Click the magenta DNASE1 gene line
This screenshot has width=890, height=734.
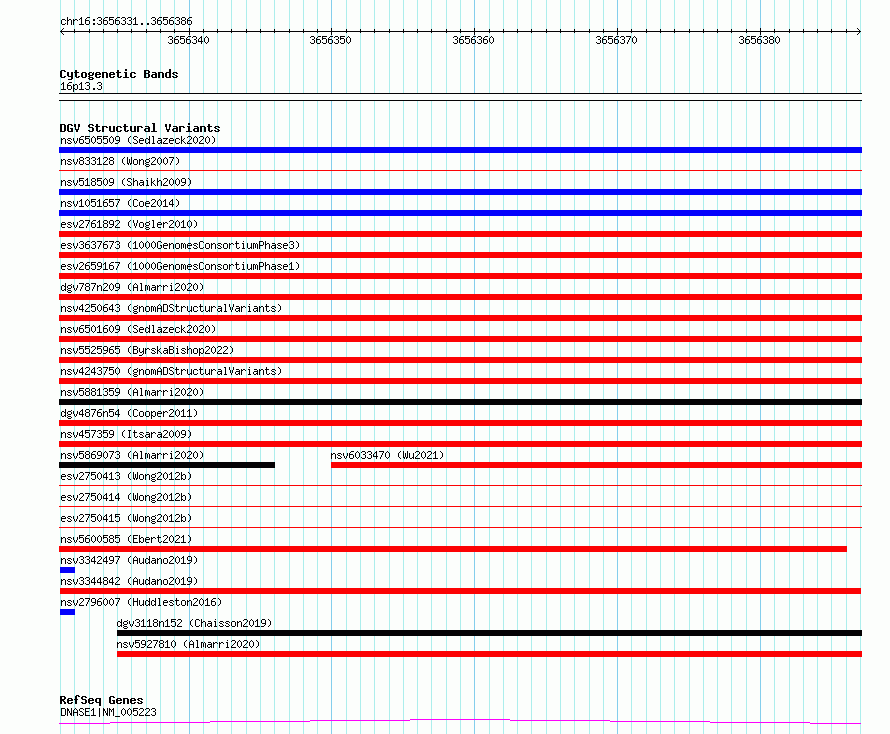click(x=460, y=722)
